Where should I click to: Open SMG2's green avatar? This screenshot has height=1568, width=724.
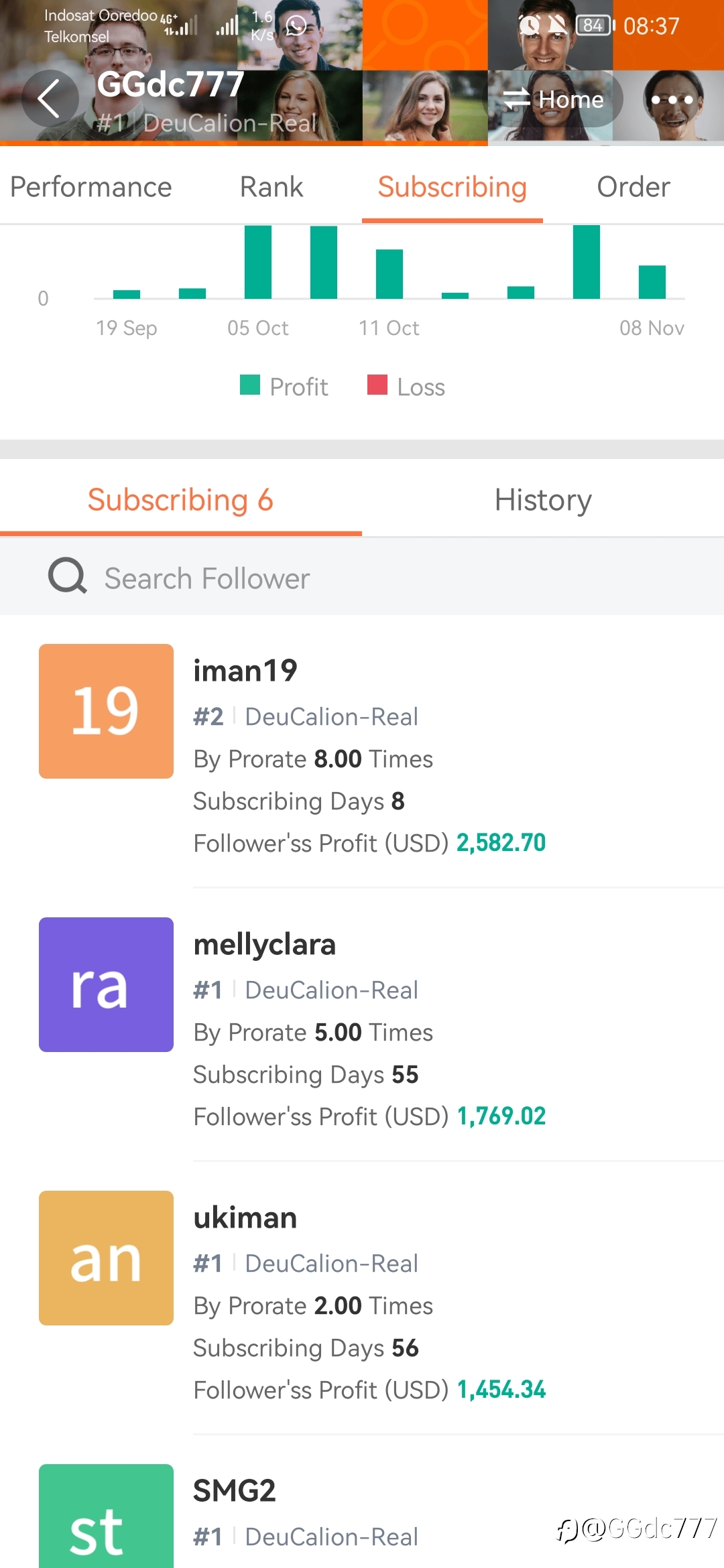point(106,1516)
